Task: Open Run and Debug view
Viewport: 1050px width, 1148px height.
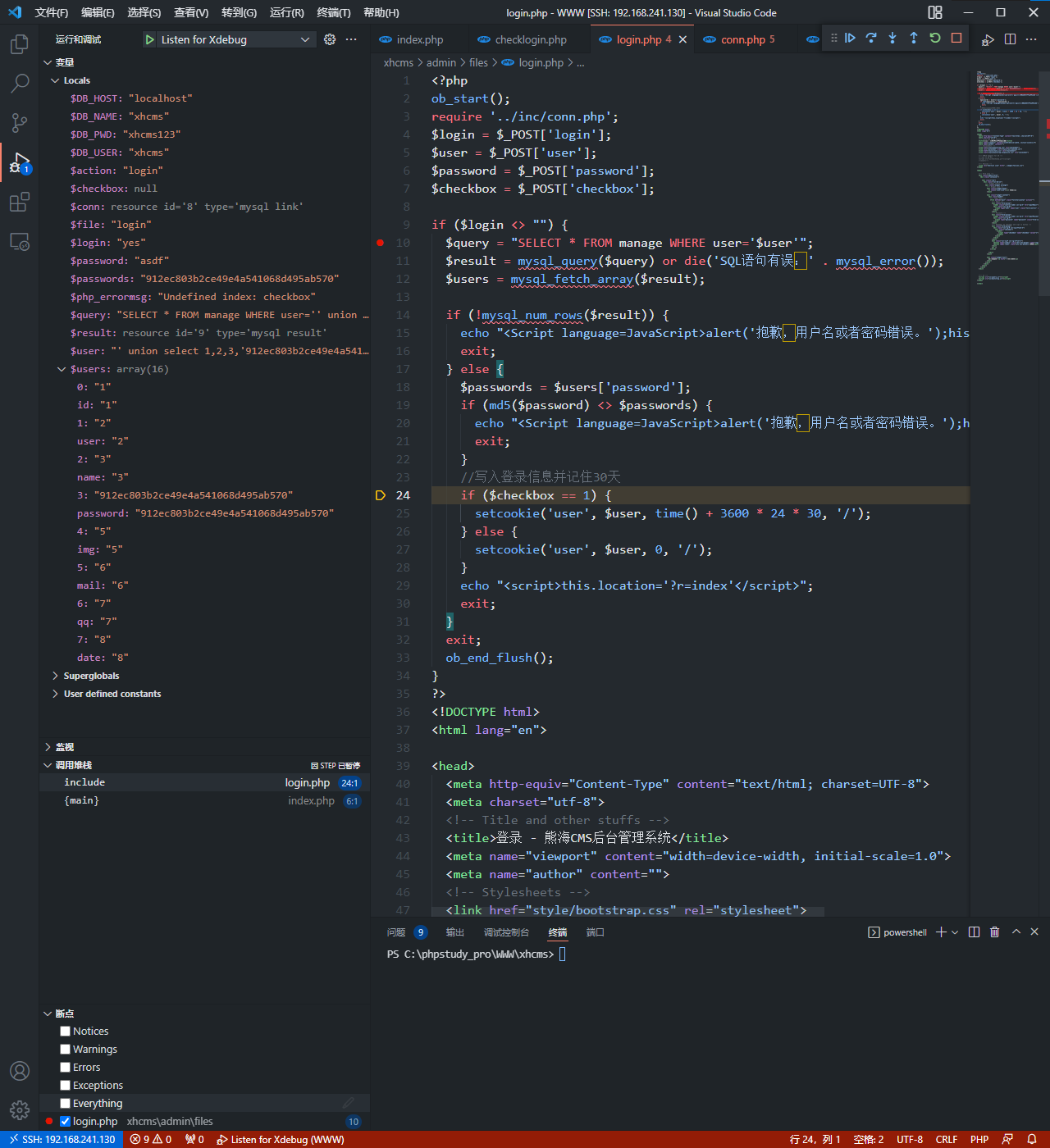Action: click(x=20, y=162)
